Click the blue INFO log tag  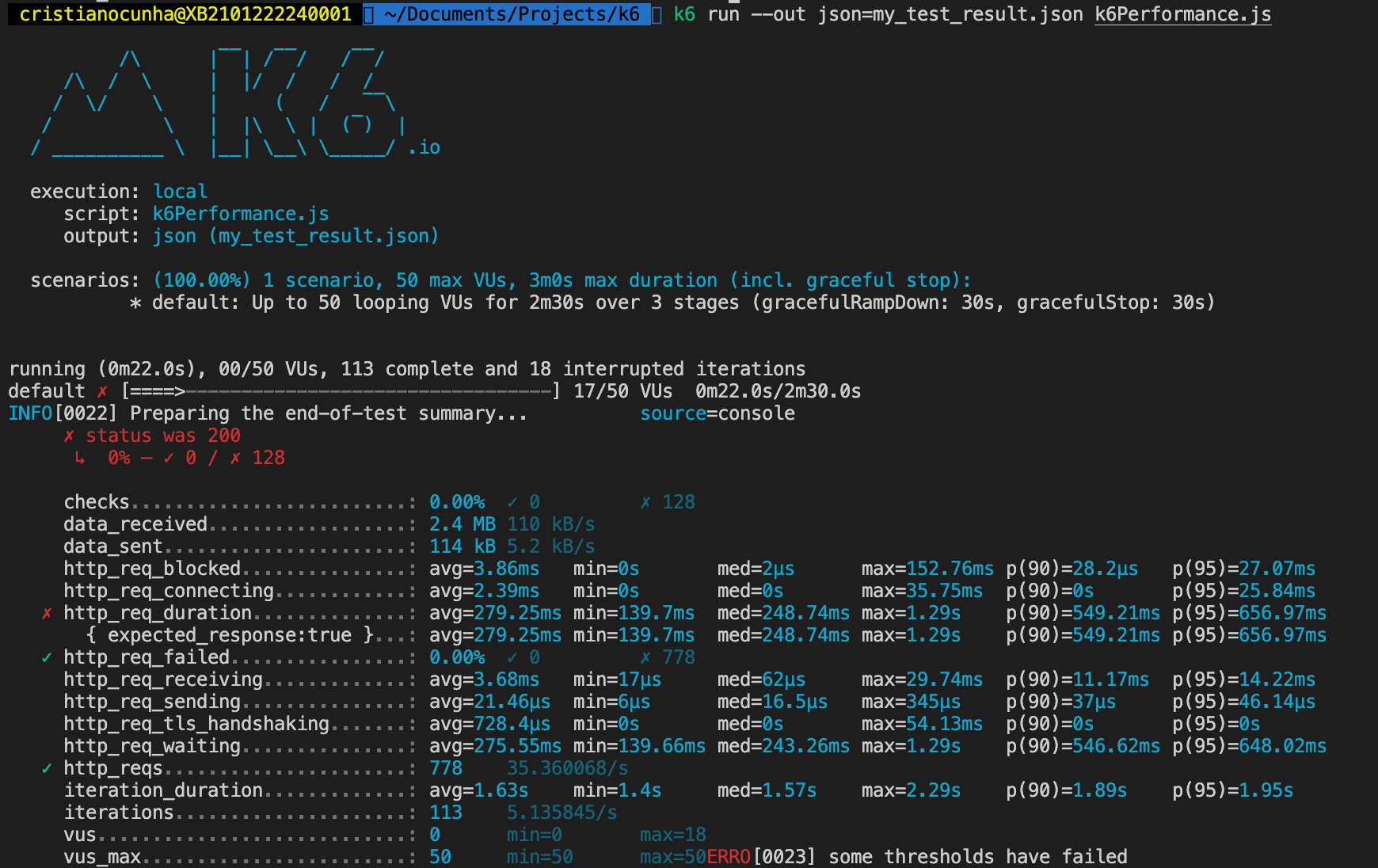[30, 413]
